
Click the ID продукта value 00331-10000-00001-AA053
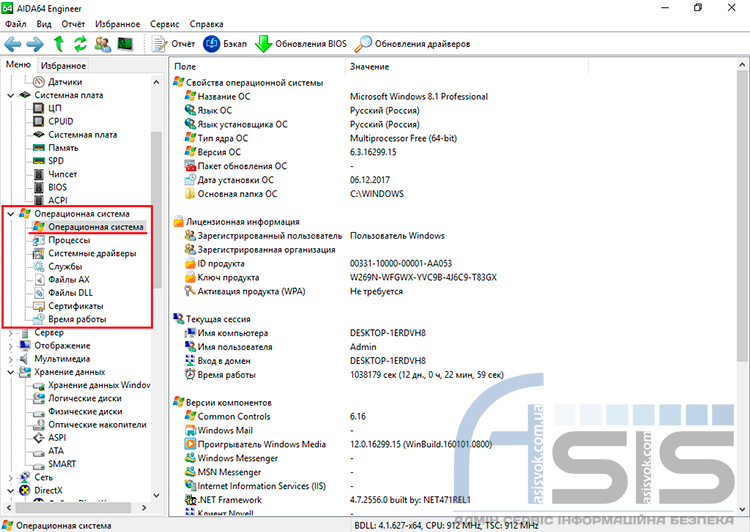401,264
